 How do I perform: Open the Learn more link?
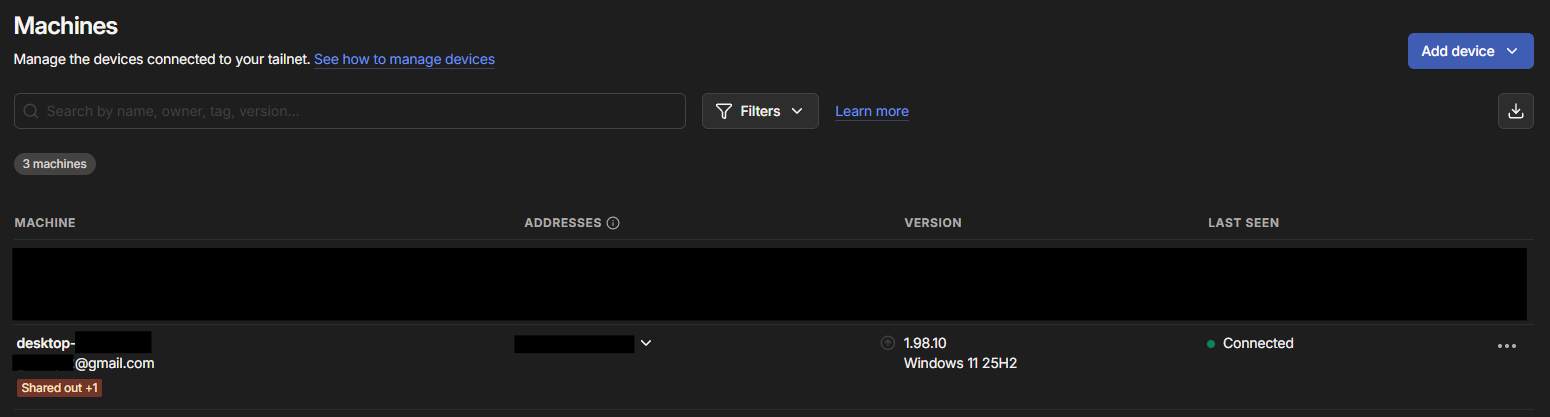[872, 111]
